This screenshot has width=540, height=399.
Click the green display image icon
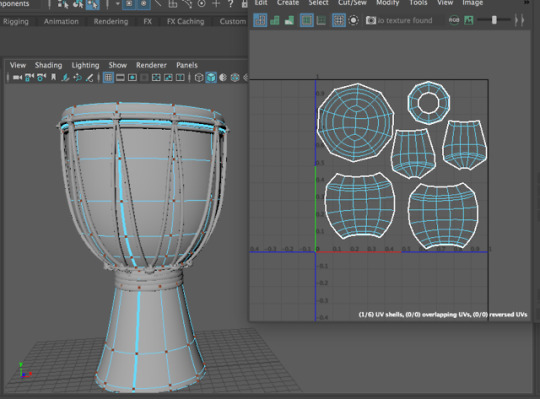click(x=468, y=20)
